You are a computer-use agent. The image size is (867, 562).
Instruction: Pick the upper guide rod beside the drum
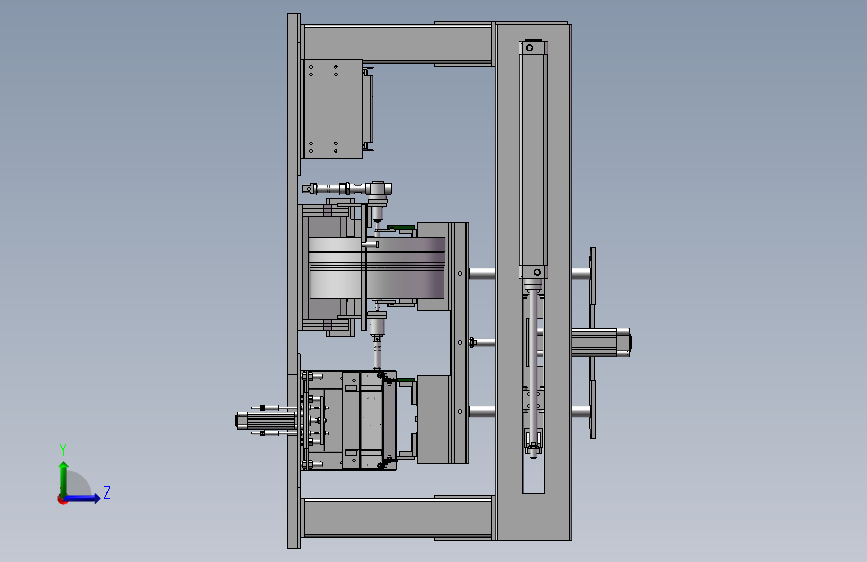click(x=482, y=273)
